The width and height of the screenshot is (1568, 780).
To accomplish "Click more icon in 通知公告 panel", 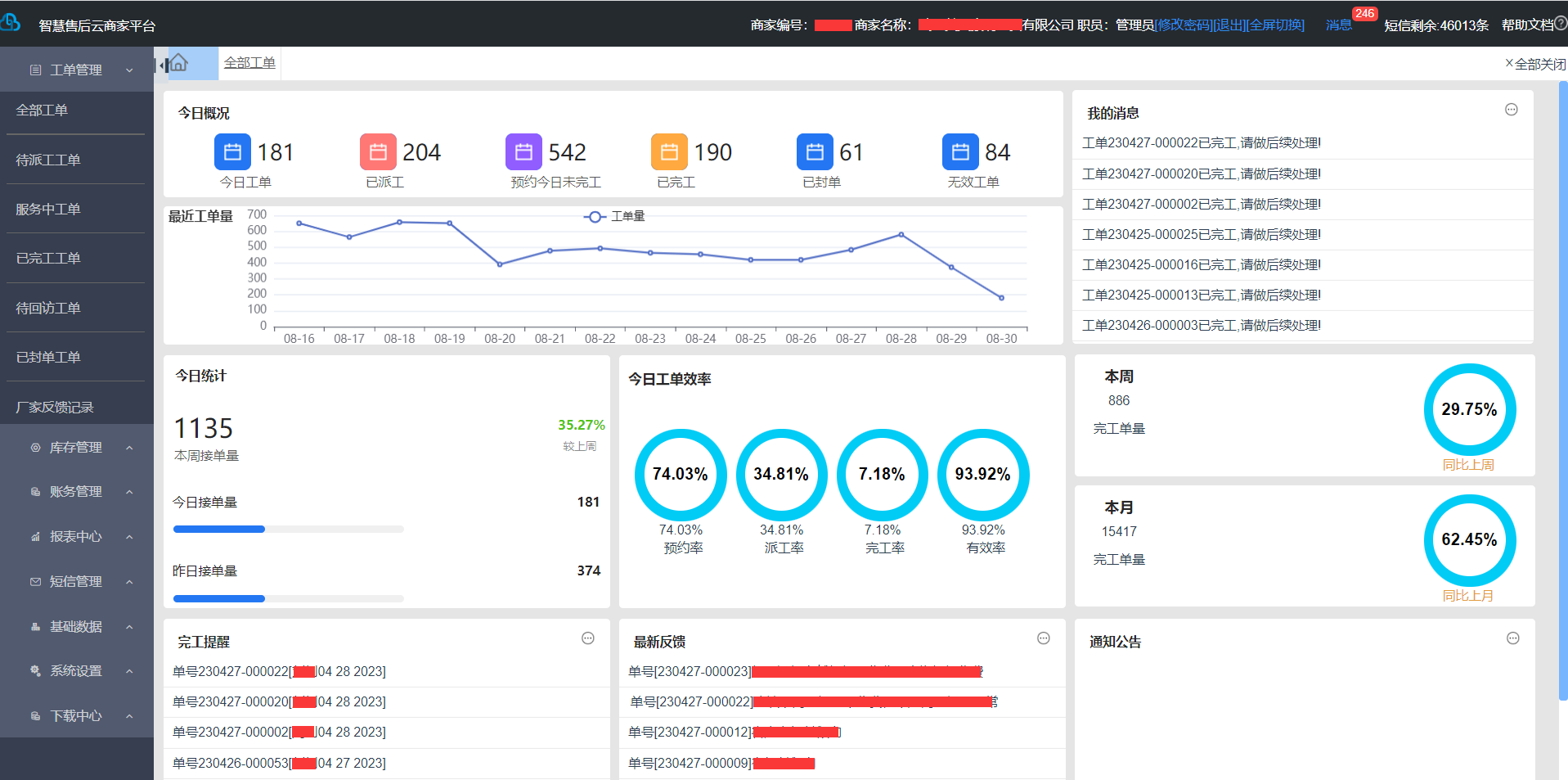I will [x=1512, y=638].
